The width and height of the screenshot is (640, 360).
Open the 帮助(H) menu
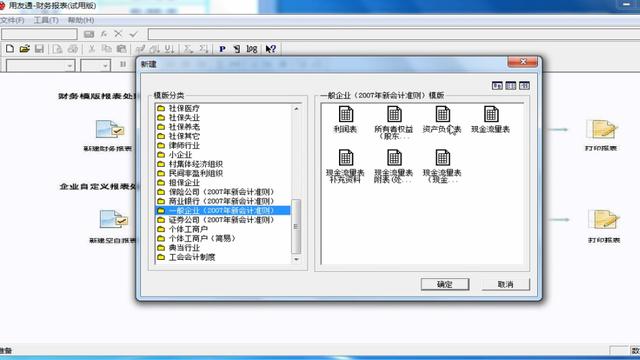click(x=81, y=20)
